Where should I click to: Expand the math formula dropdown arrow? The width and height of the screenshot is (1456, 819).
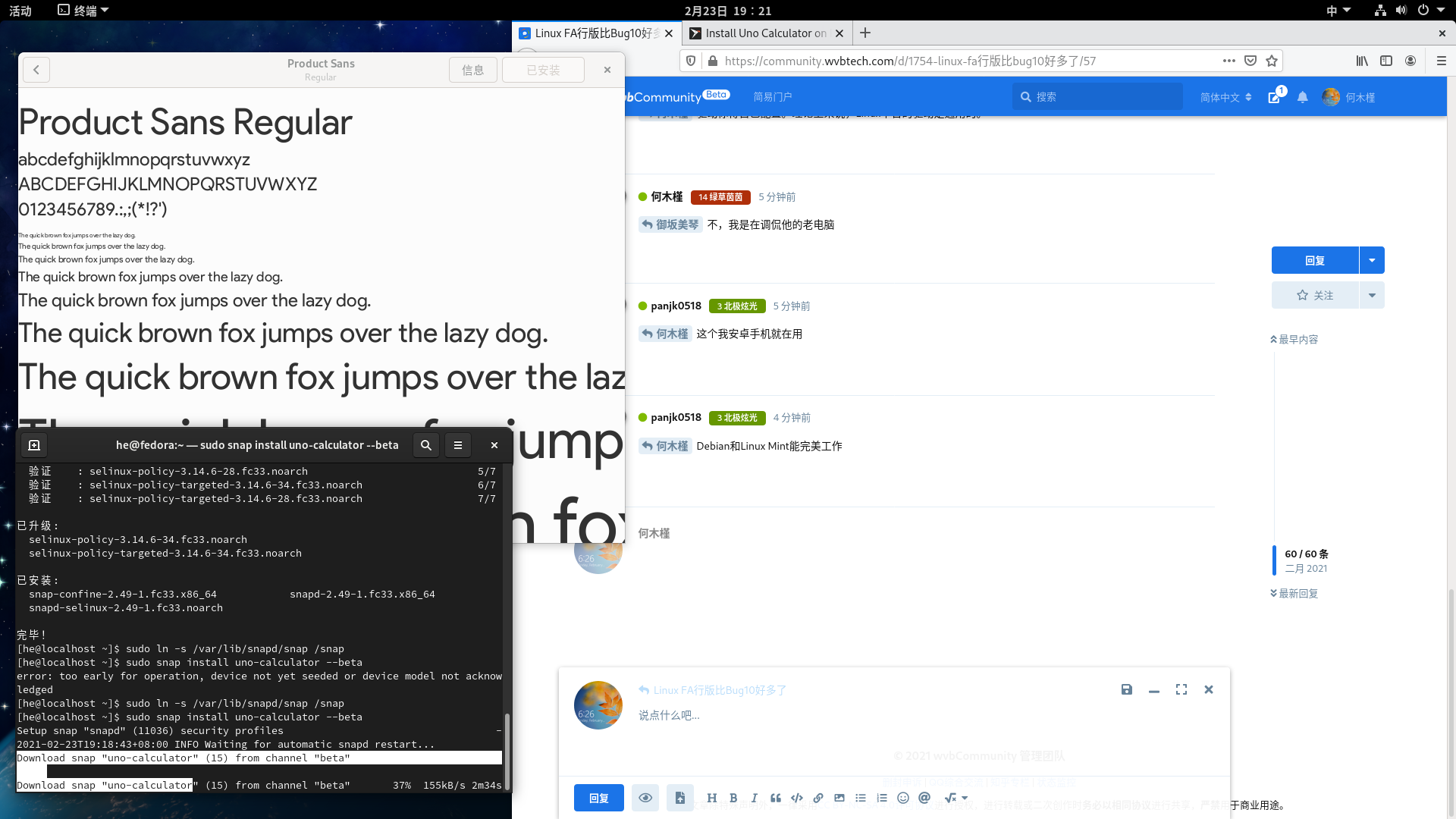click(965, 798)
